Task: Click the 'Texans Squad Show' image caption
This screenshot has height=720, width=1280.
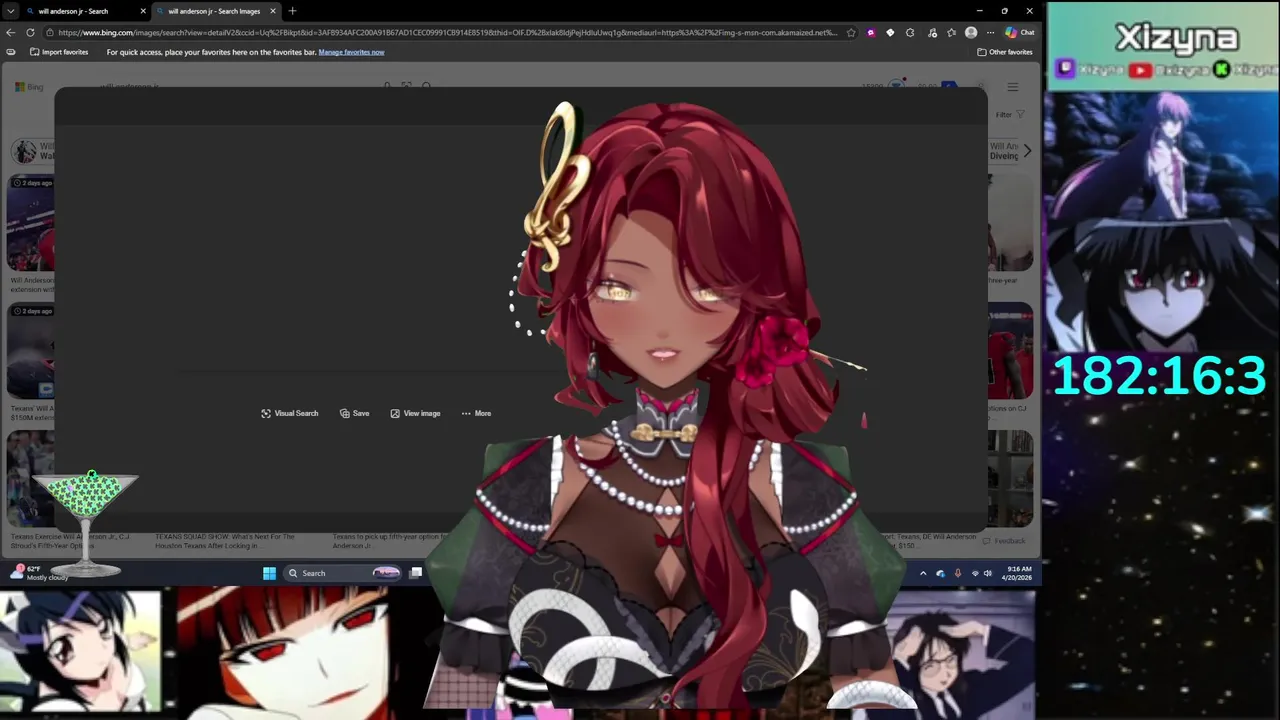Action: click(225, 541)
